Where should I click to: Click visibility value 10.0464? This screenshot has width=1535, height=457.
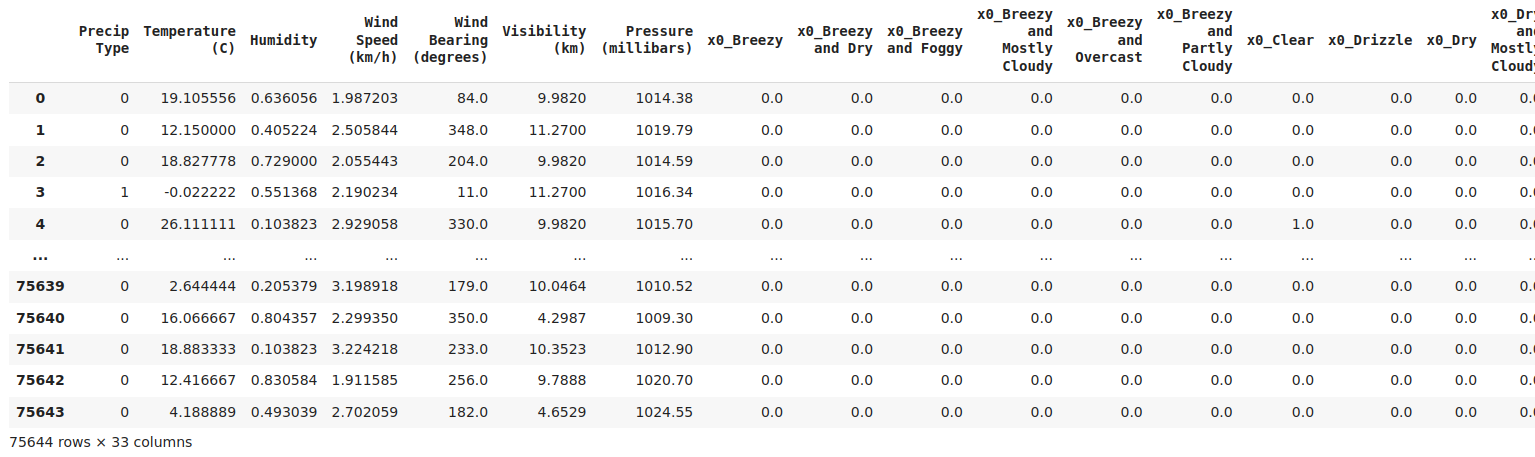click(557, 286)
